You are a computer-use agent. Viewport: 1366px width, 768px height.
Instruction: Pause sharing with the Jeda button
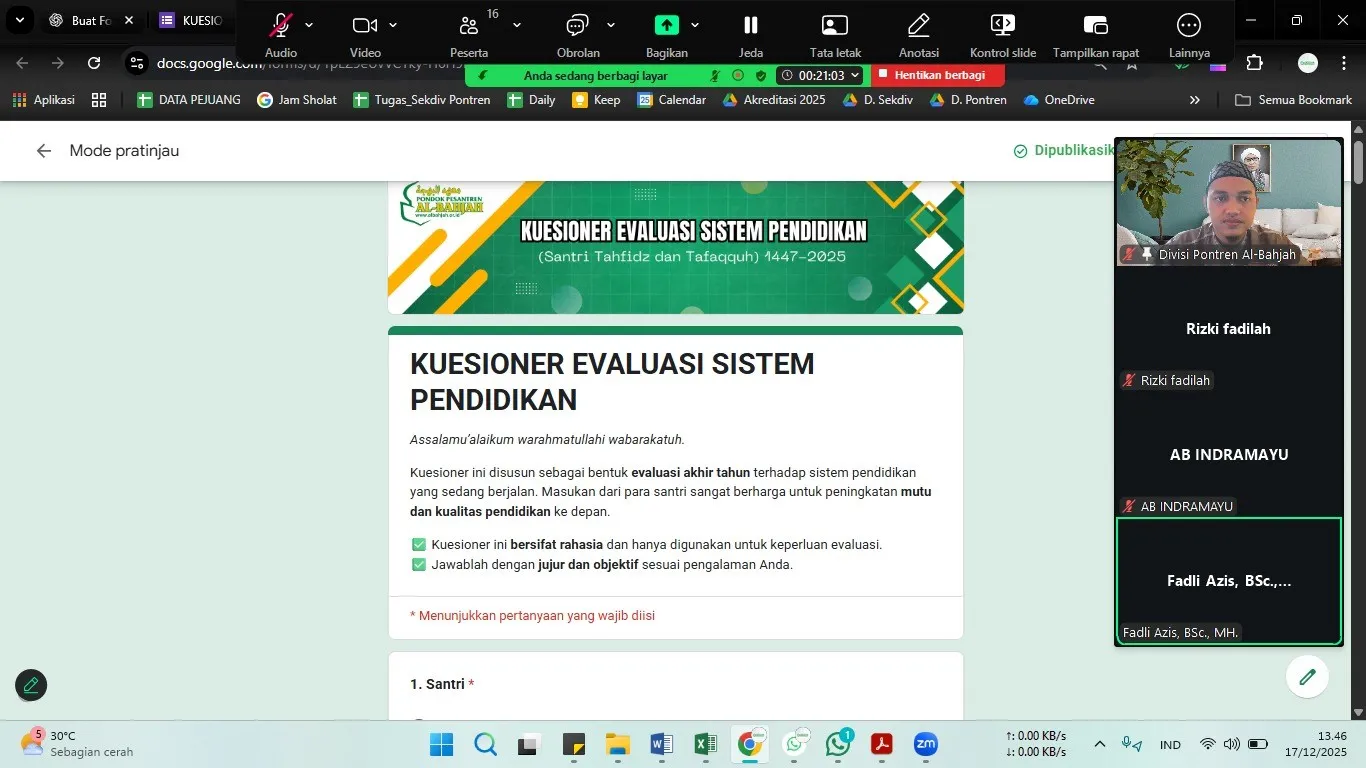click(x=750, y=26)
